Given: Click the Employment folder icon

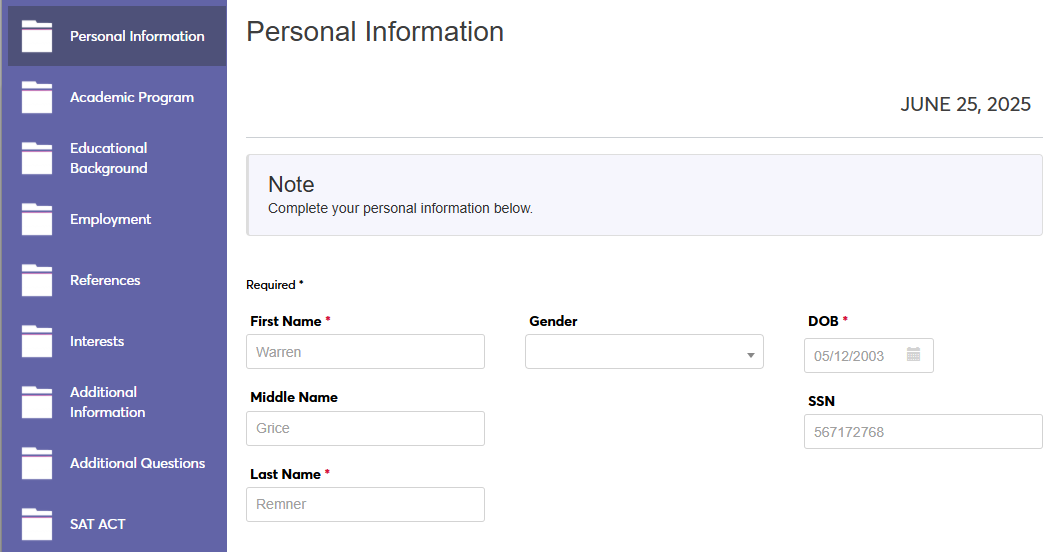Looking at the screenshot, I should [37, 219].
